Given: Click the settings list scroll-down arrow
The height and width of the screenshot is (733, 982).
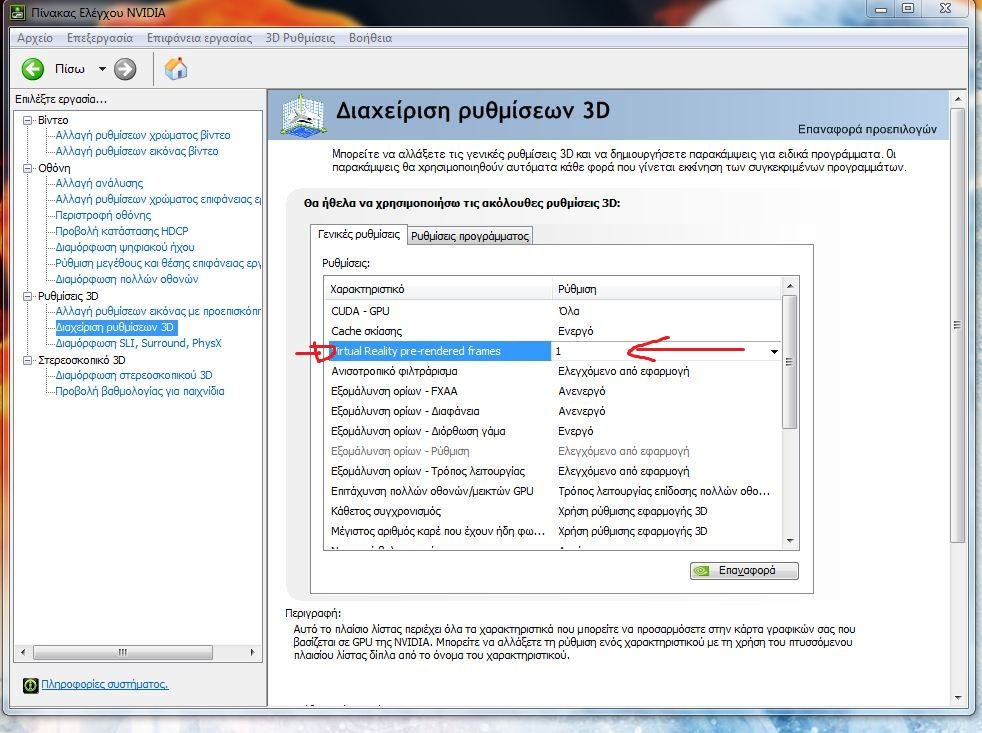Looking at the screenshot, I should [790, 541].
